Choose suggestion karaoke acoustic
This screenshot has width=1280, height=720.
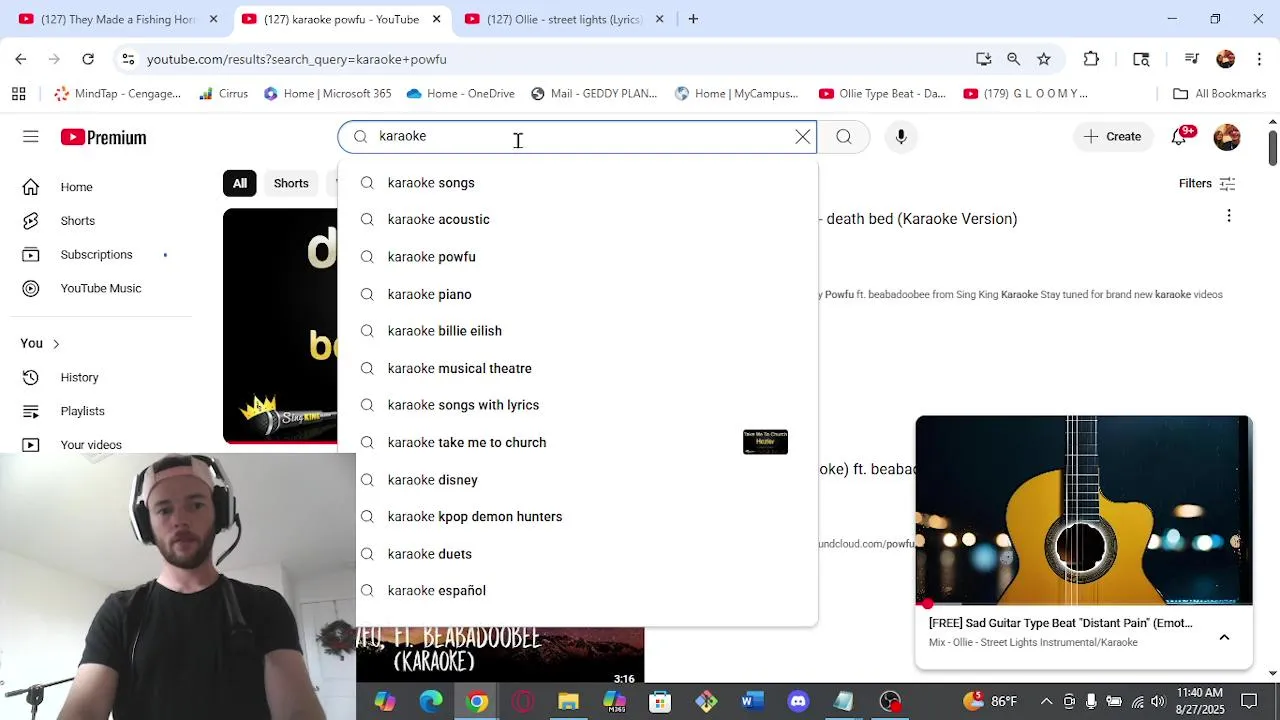coord(577,220)
